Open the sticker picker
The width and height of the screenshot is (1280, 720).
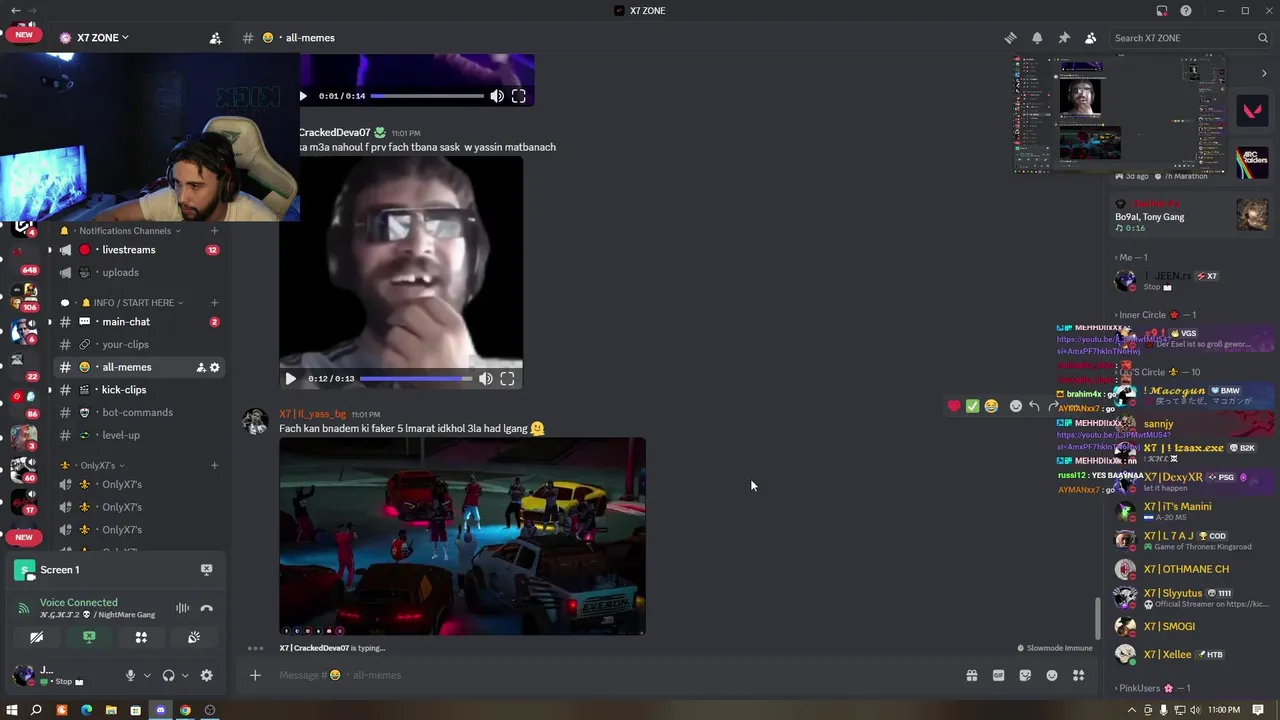point(1025,676)
